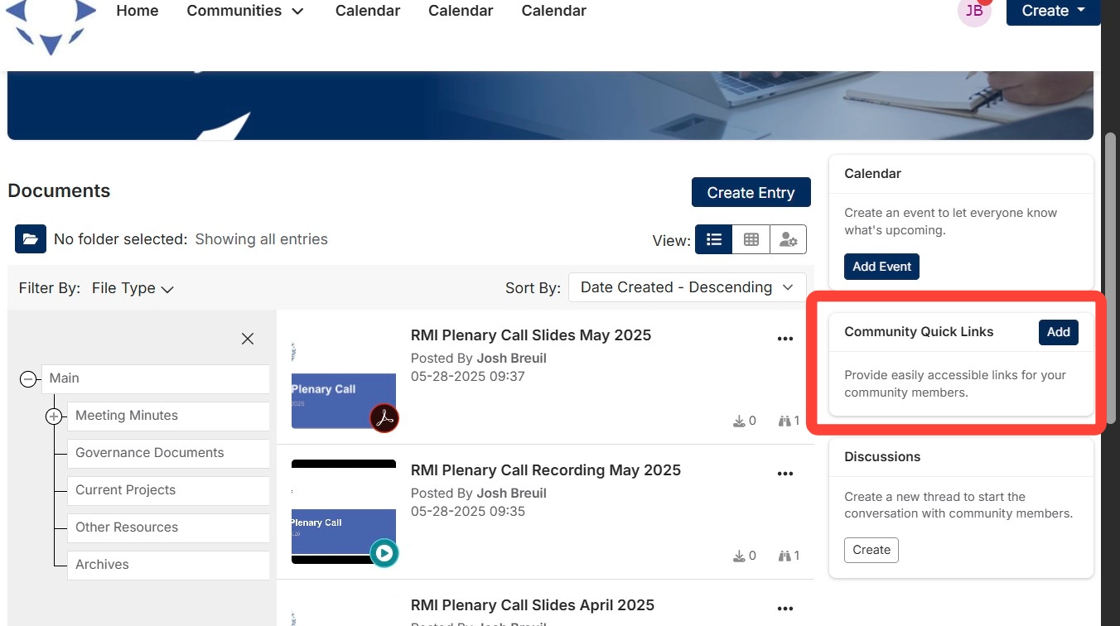
Task: Click the May 2025 recording thumbnail
Action: click(x=344, y=512)
